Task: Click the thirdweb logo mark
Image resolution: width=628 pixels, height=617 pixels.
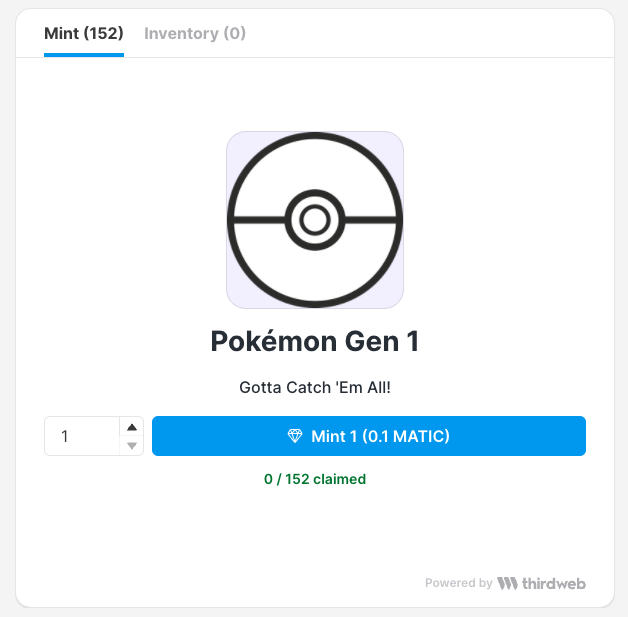Action: tap(507, 583)
